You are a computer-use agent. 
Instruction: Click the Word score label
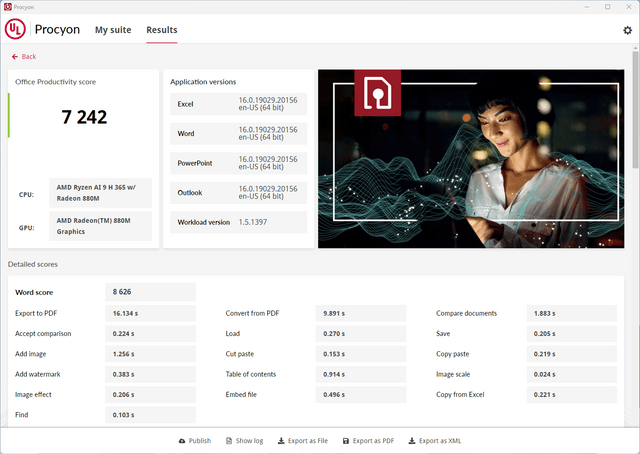tap(34, 292)
